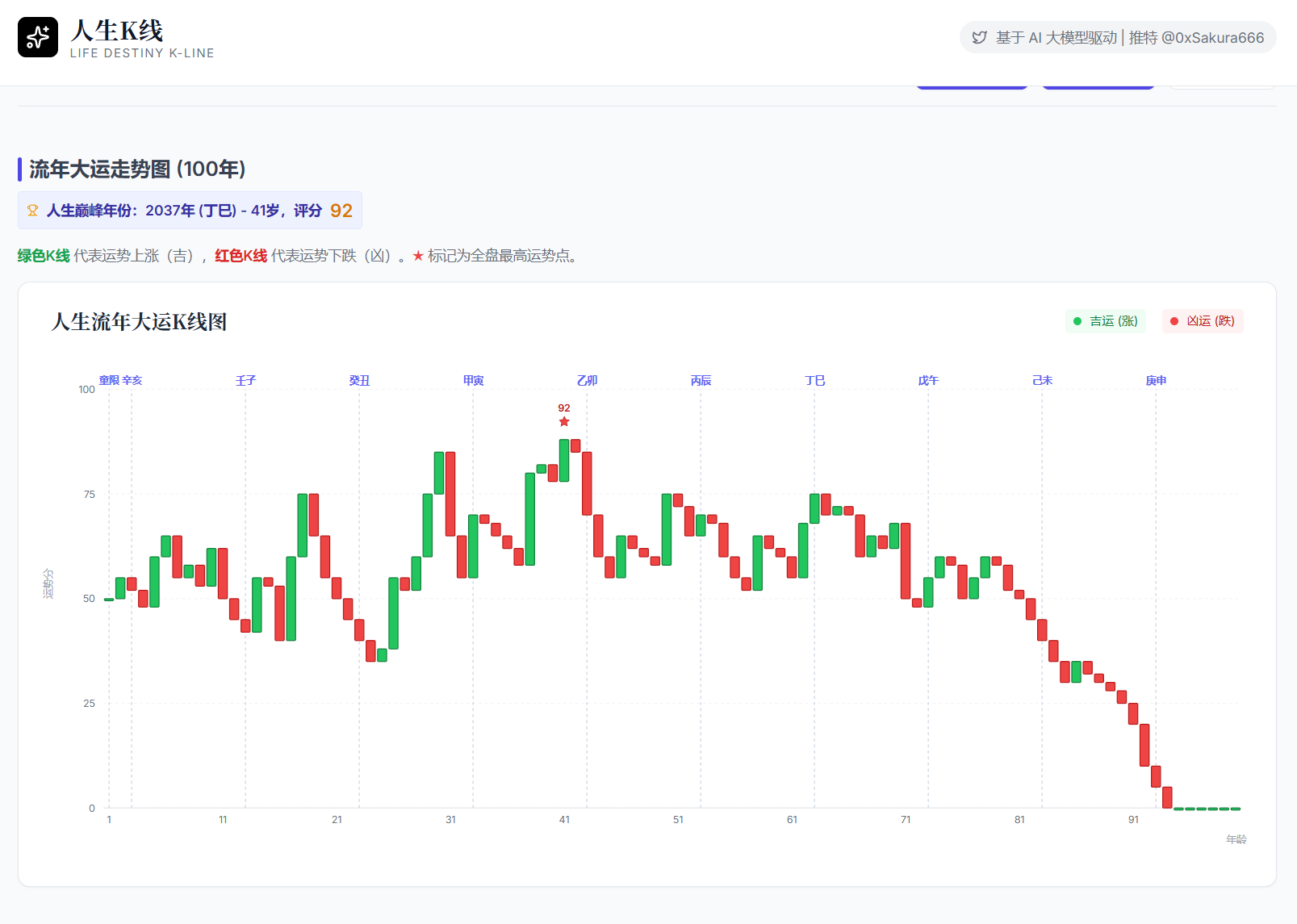Screen dimensions: 1297x924
Task: Click the 运势分 vertical axis label
Action: point(48,583)
